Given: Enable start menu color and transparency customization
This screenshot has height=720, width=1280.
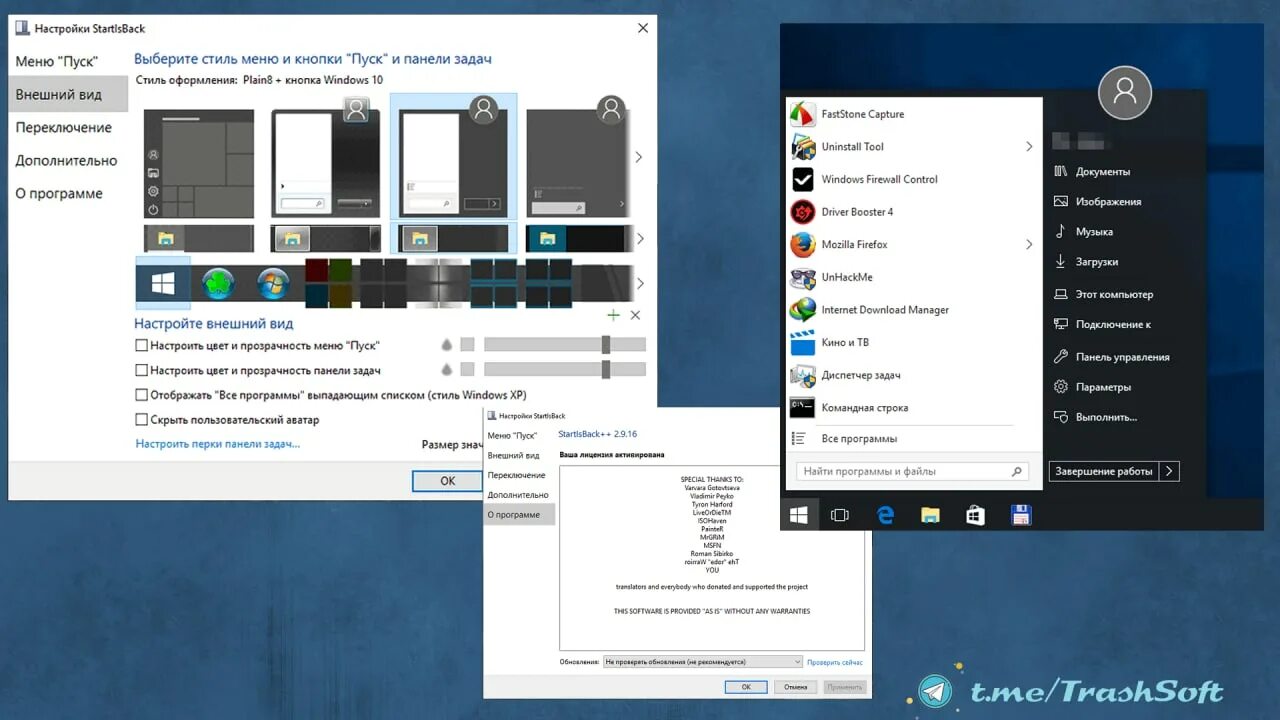Looking at the screenshot, I should pos(141,345).
